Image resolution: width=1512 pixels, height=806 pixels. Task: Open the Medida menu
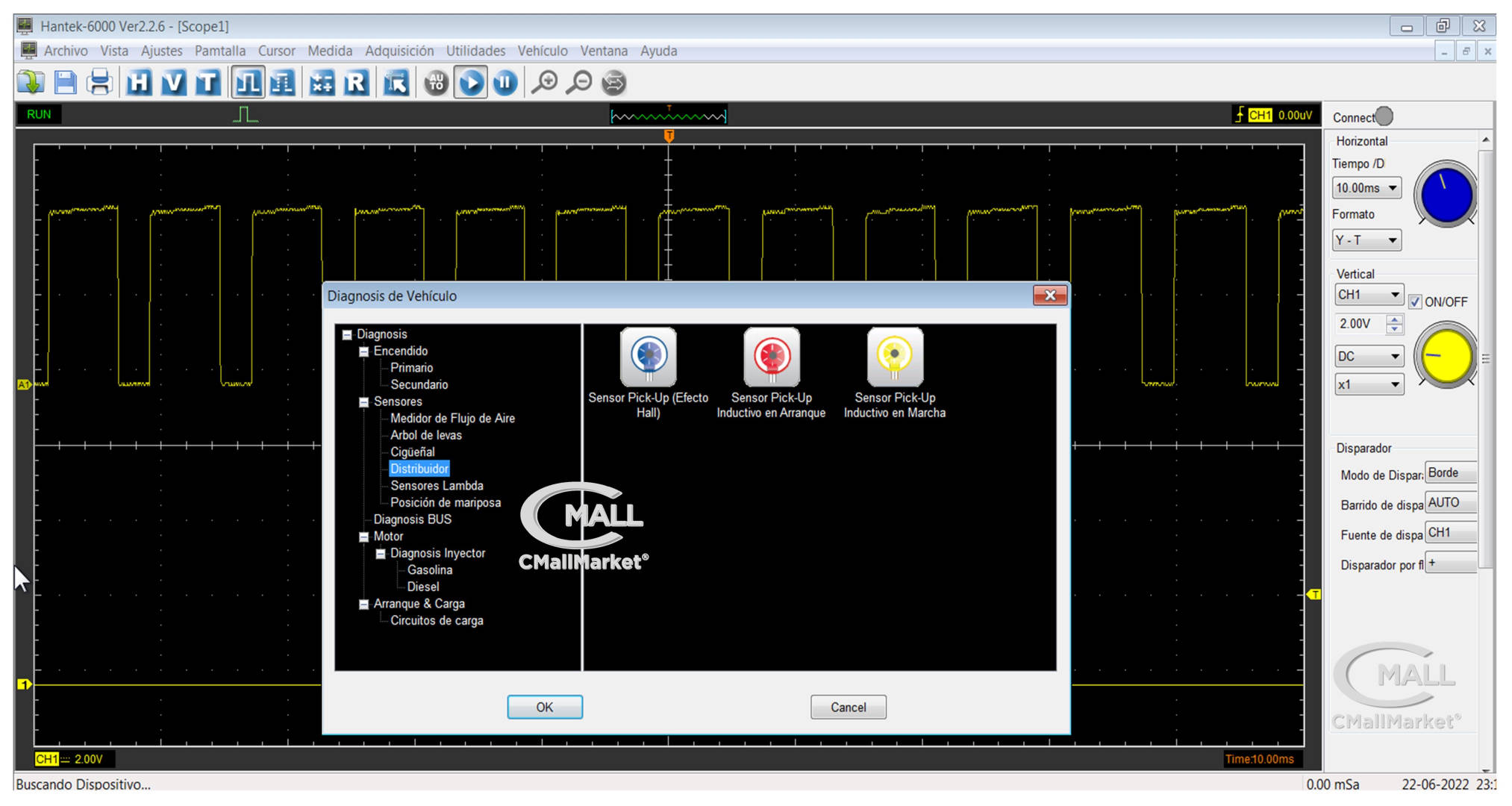[x=330, y=51]
